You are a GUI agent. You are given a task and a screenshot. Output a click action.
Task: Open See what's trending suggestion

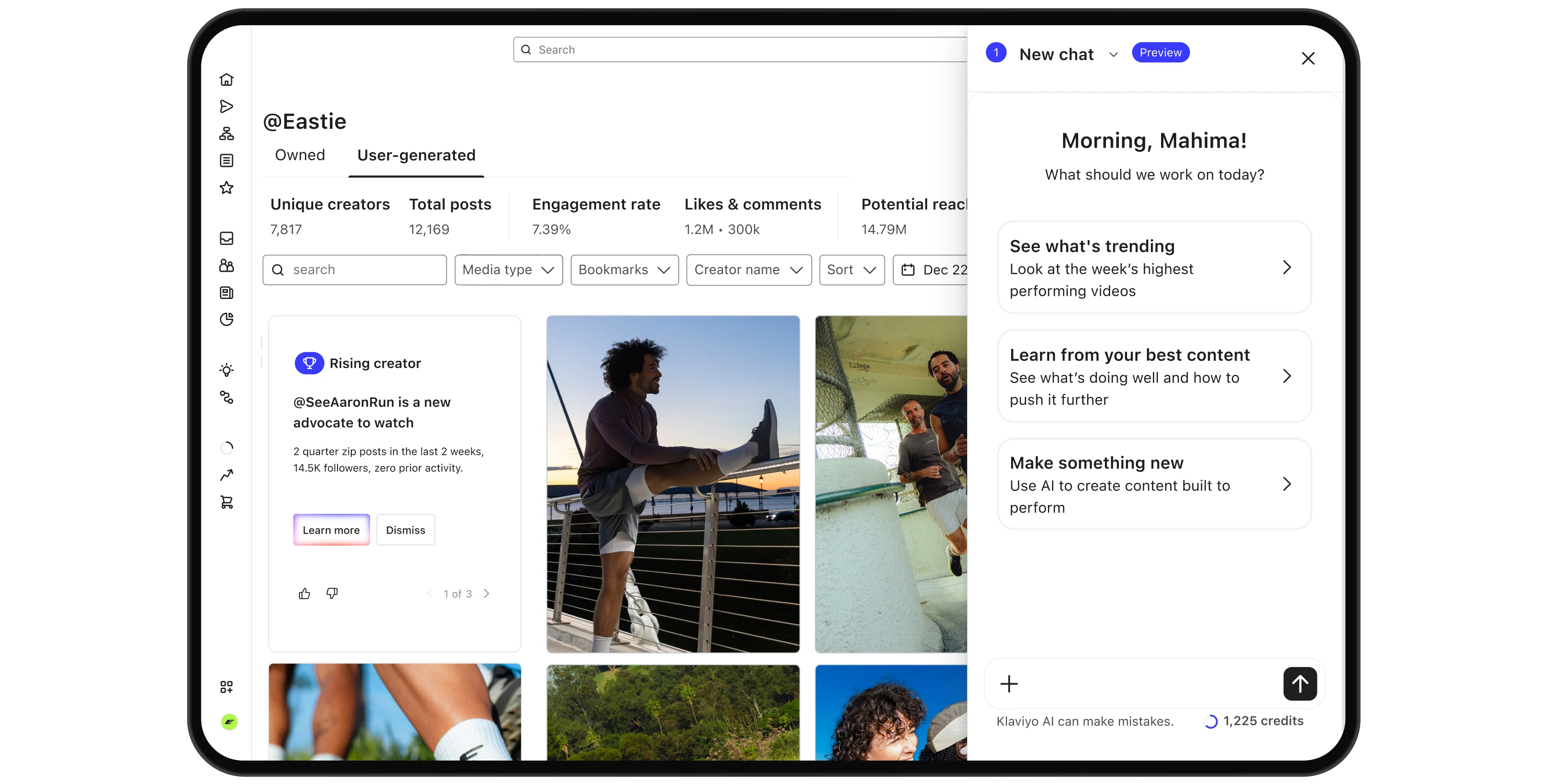1154,268
